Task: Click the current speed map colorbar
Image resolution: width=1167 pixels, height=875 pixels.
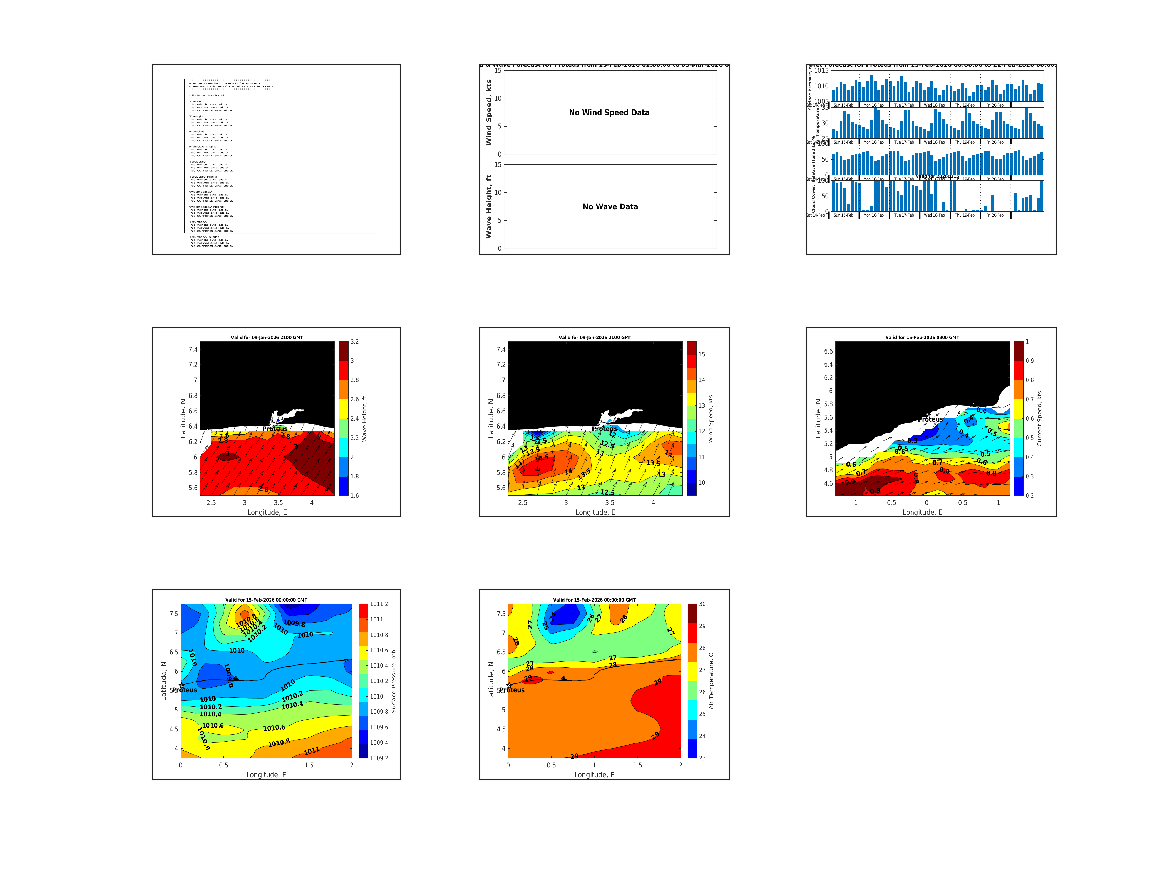Action: (1019, 418)
